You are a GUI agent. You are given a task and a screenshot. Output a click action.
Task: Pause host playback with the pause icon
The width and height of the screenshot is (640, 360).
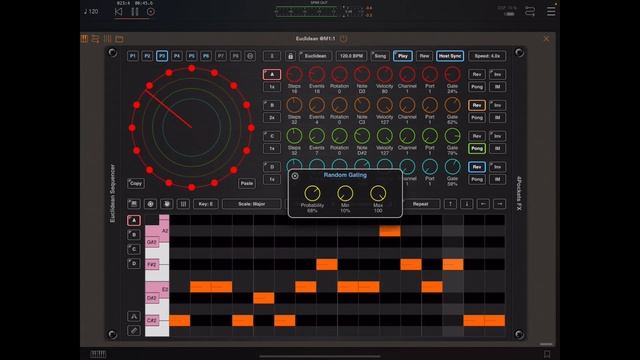pyautogui.click(x=135, y=12)
